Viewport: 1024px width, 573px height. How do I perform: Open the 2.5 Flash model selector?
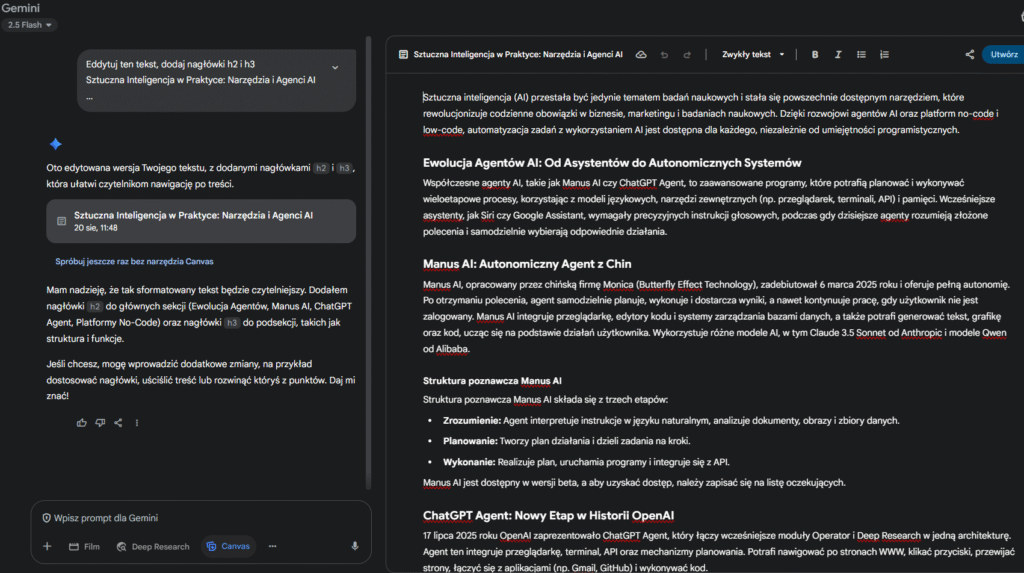click(x=29, y=25)
